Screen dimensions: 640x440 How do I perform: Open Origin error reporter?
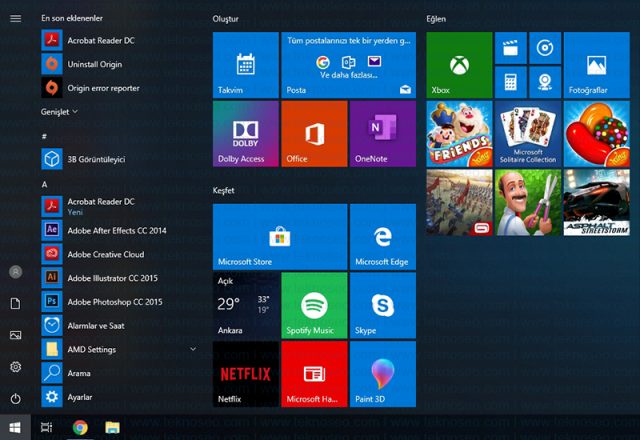pyautogui.click(x=120, y=88)
